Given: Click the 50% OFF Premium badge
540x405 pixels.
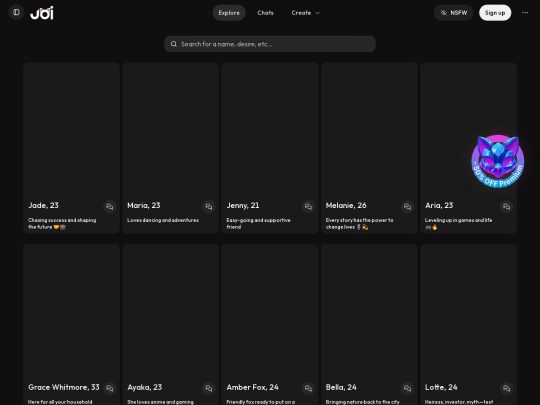Looking at the screenshot, I should pos(498,161).
